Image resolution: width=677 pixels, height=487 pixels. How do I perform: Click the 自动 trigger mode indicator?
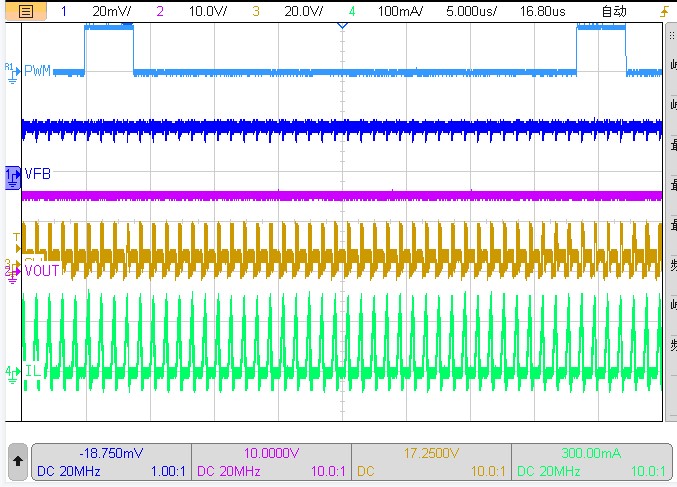coord(614,11)
